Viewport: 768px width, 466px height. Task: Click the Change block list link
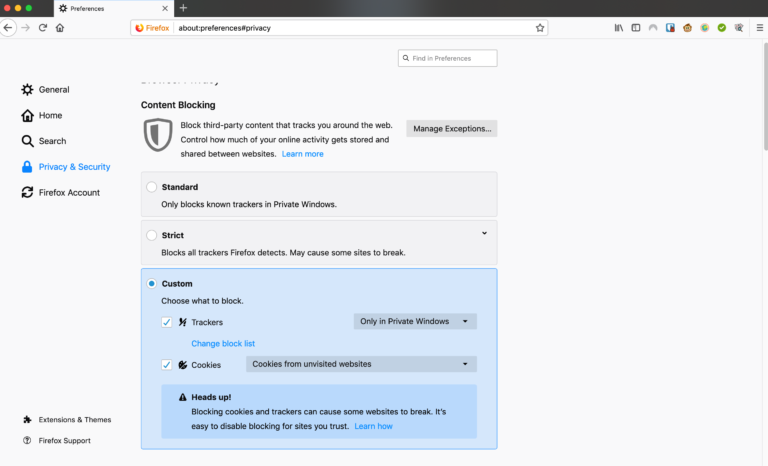point(223,344)
